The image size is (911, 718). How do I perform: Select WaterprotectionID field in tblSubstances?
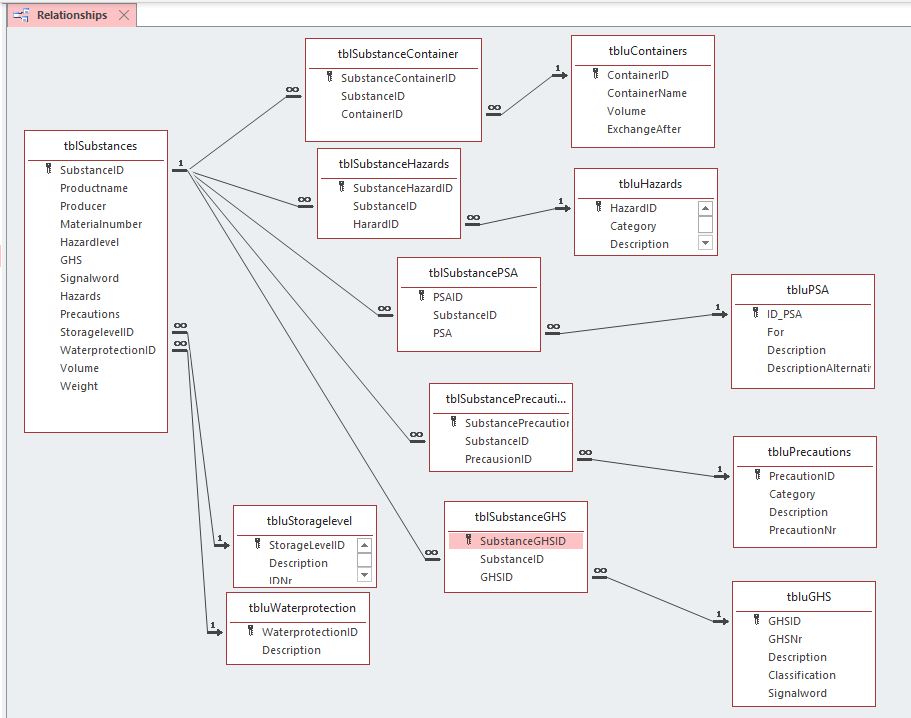point(107,350)
